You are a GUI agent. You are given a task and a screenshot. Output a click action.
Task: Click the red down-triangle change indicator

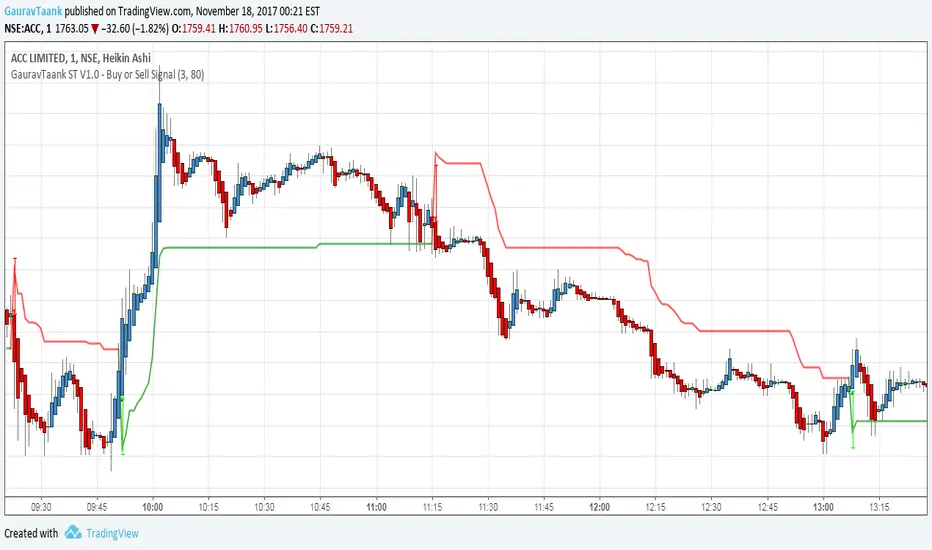tap(95, 29)
